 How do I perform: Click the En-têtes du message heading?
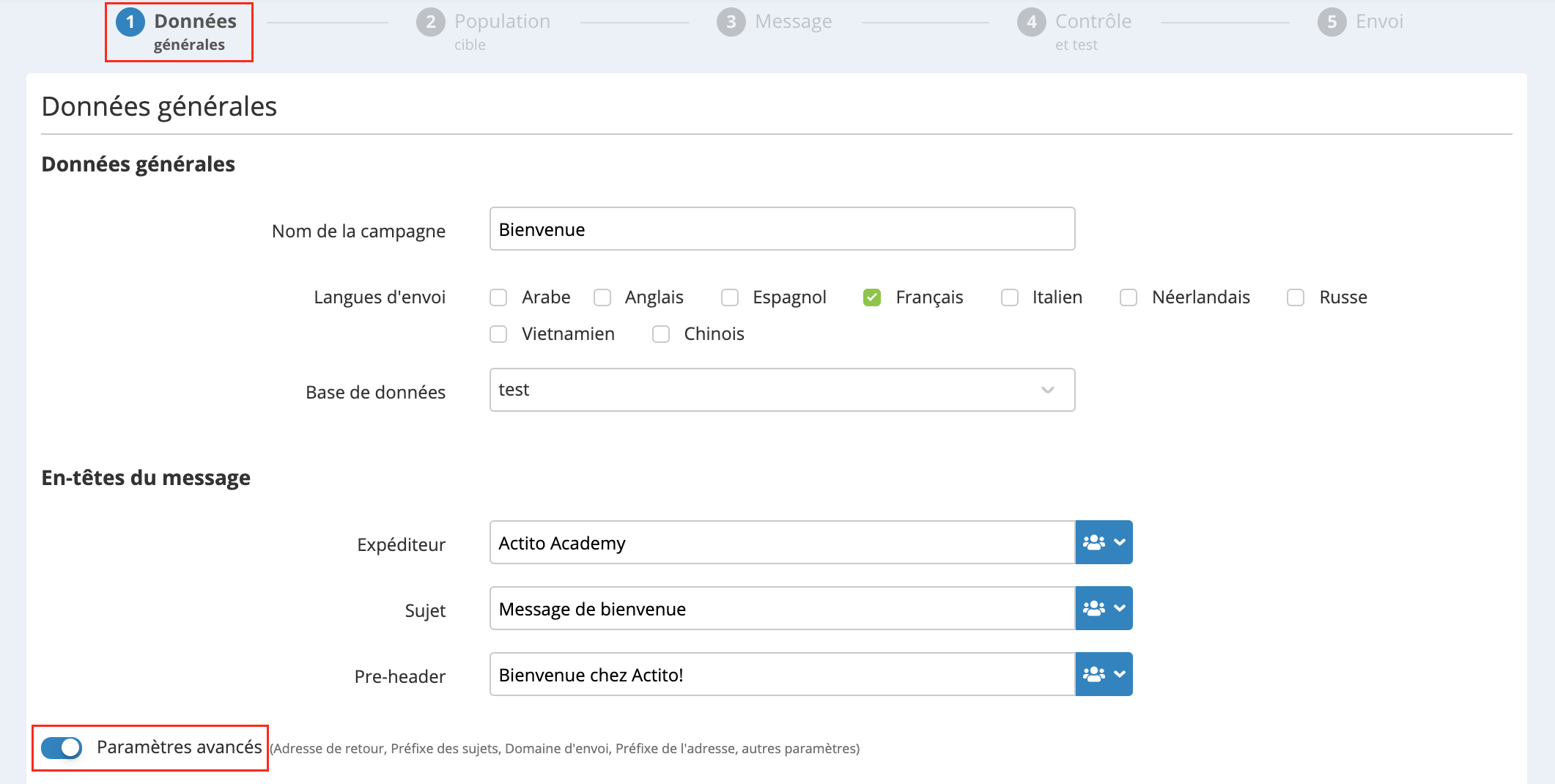coord(146,478)
